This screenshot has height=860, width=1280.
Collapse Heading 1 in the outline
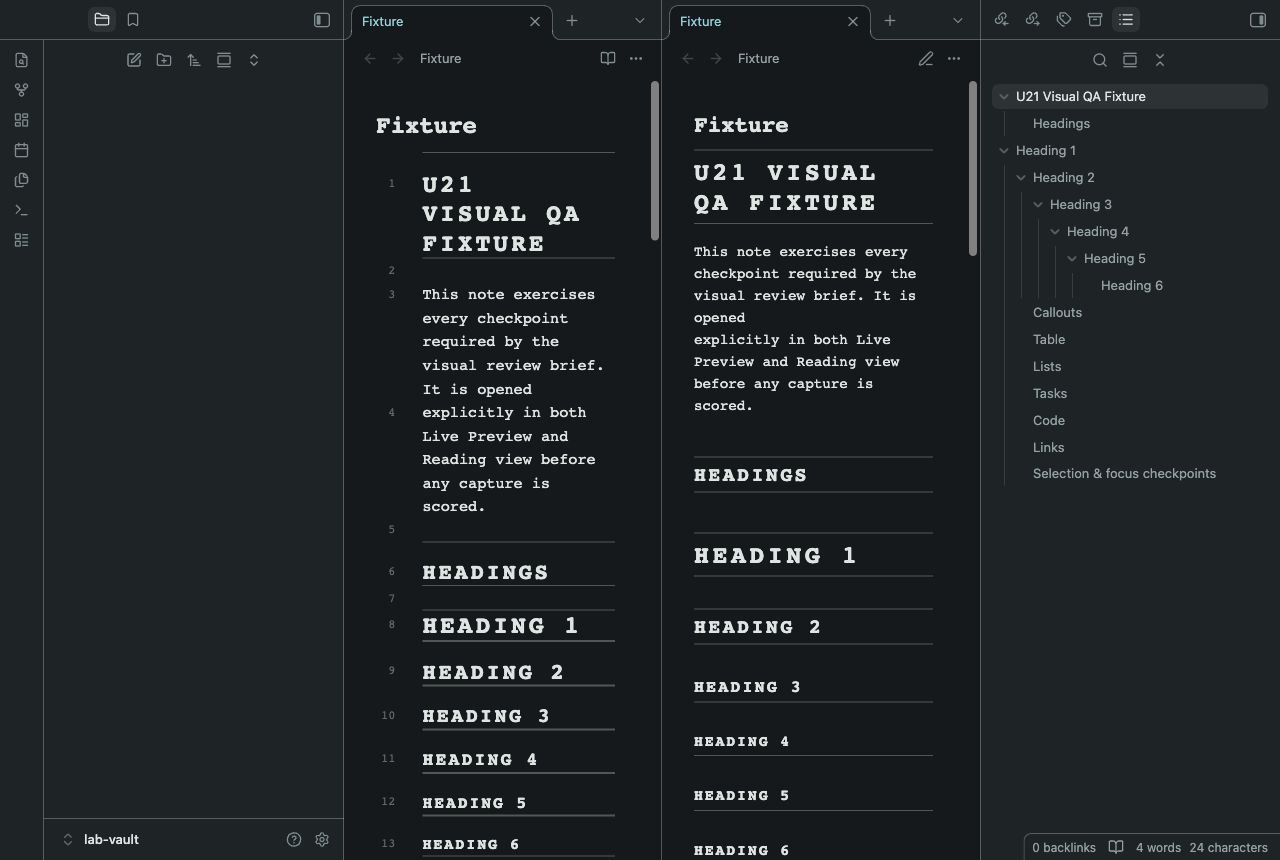click(x=1004, y=151)
